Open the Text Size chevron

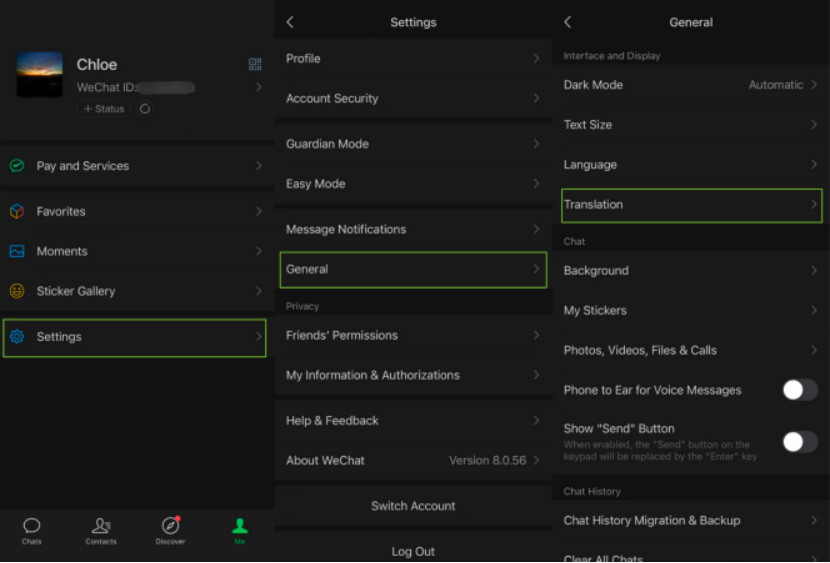pos(814,124)
